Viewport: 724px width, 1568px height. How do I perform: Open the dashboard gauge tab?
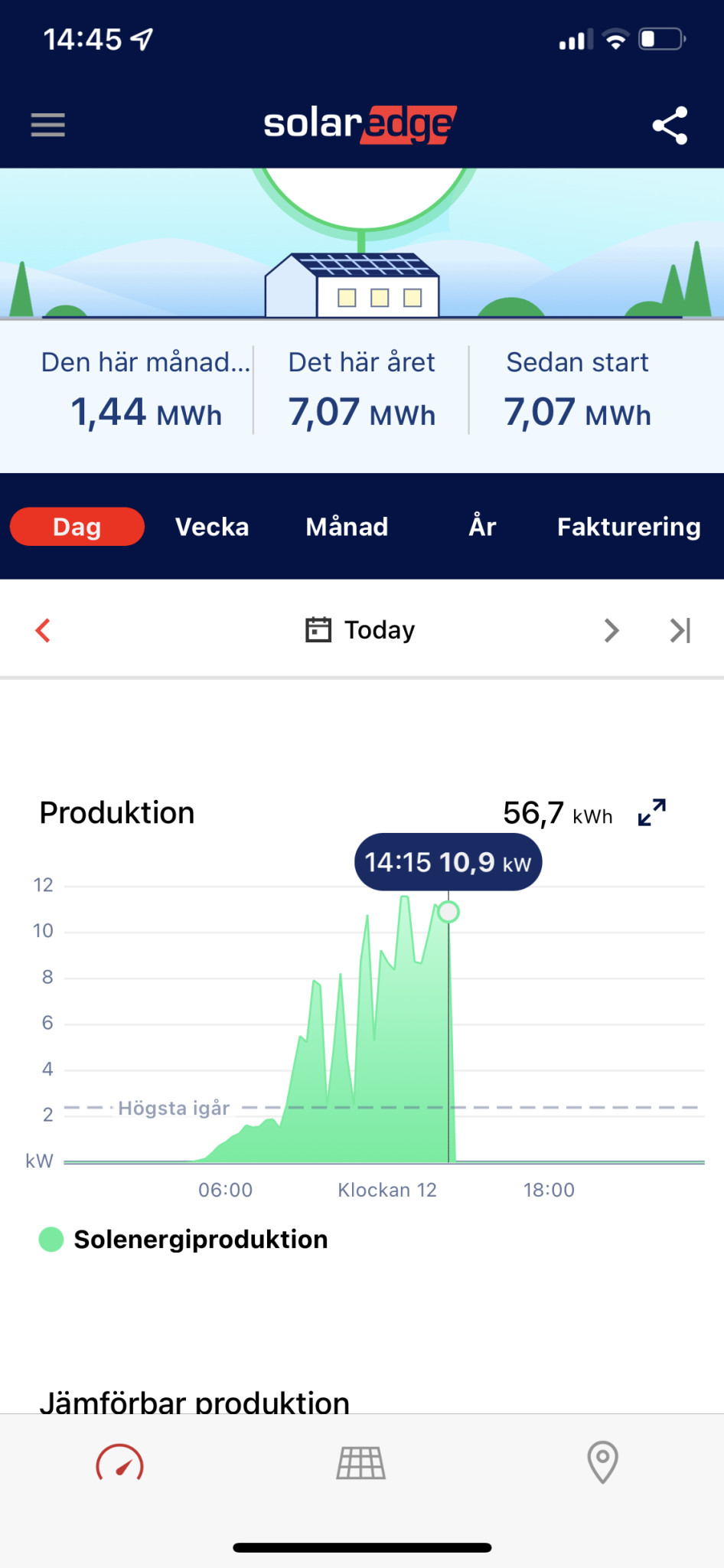119,1463
